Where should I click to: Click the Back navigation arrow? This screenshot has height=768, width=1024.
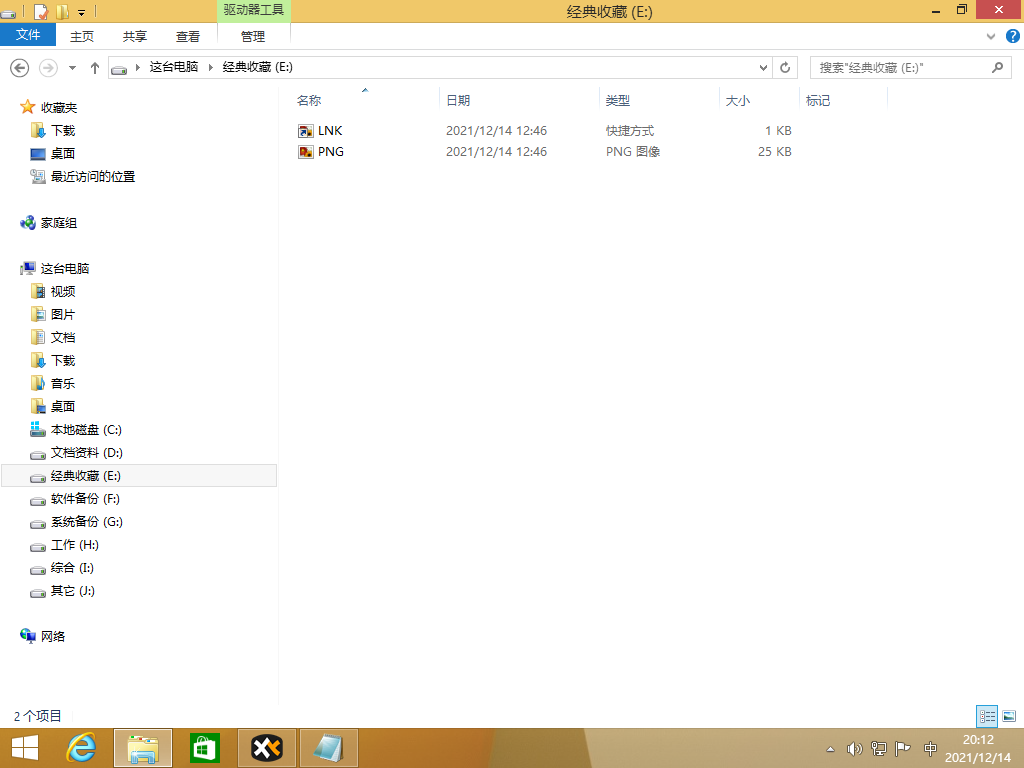point(19,67)
